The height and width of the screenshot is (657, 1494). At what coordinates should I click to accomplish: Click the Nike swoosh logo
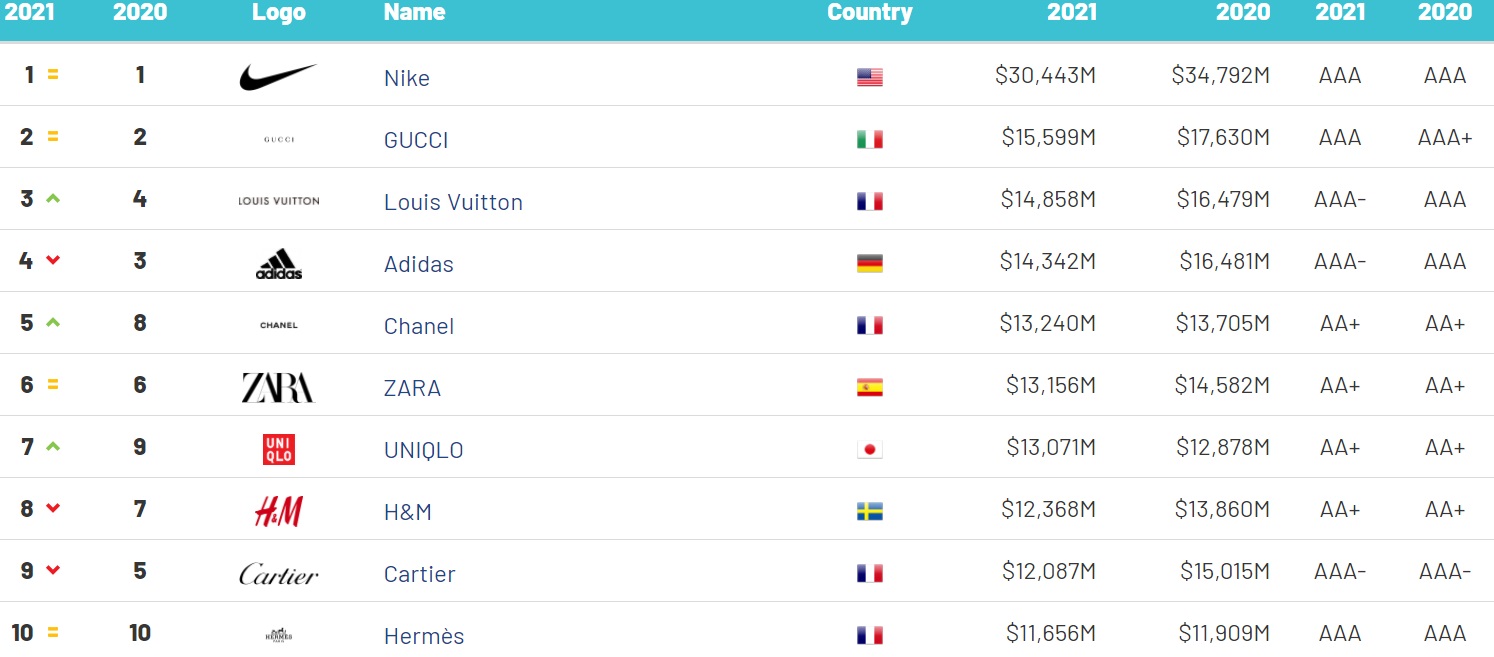pyautogui.click(x=278, y=77)
